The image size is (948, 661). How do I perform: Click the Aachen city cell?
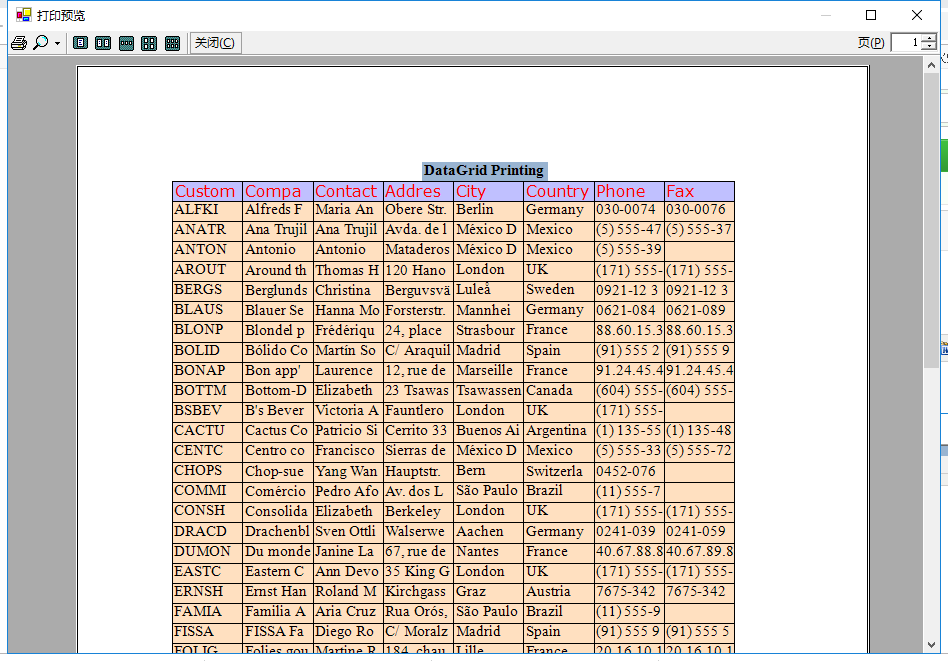click(x=488, y=531)
